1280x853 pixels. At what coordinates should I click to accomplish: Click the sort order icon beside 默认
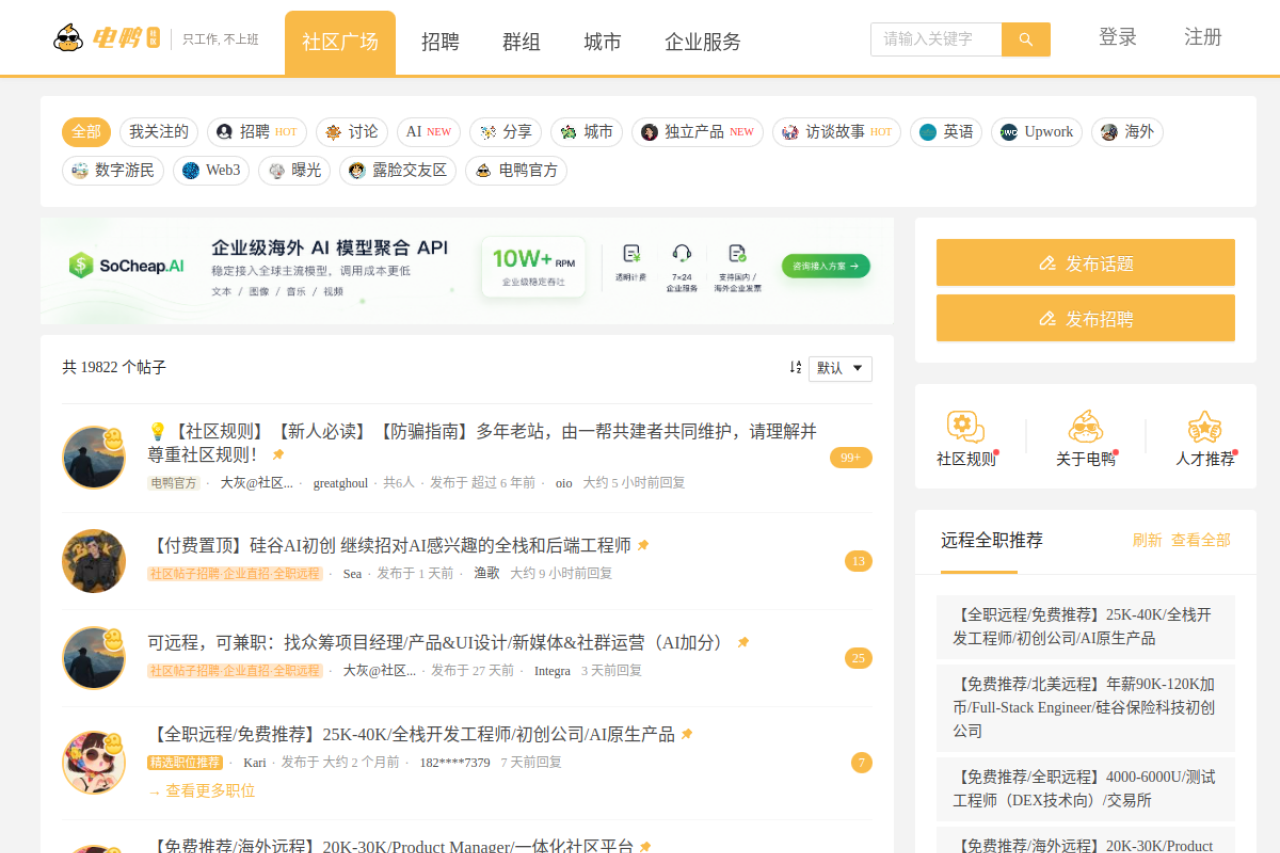point(795,368)
